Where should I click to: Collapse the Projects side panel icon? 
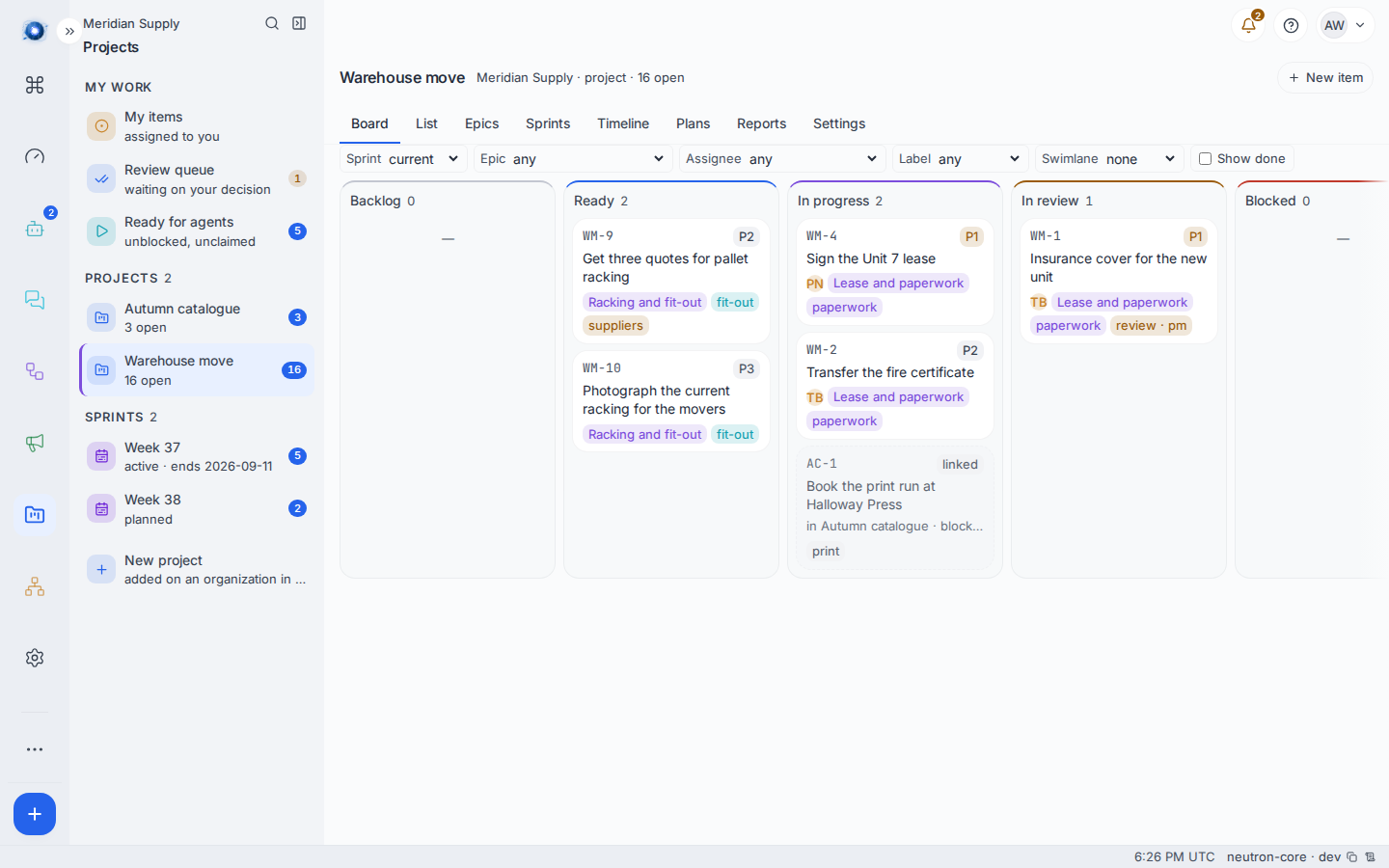299,23
